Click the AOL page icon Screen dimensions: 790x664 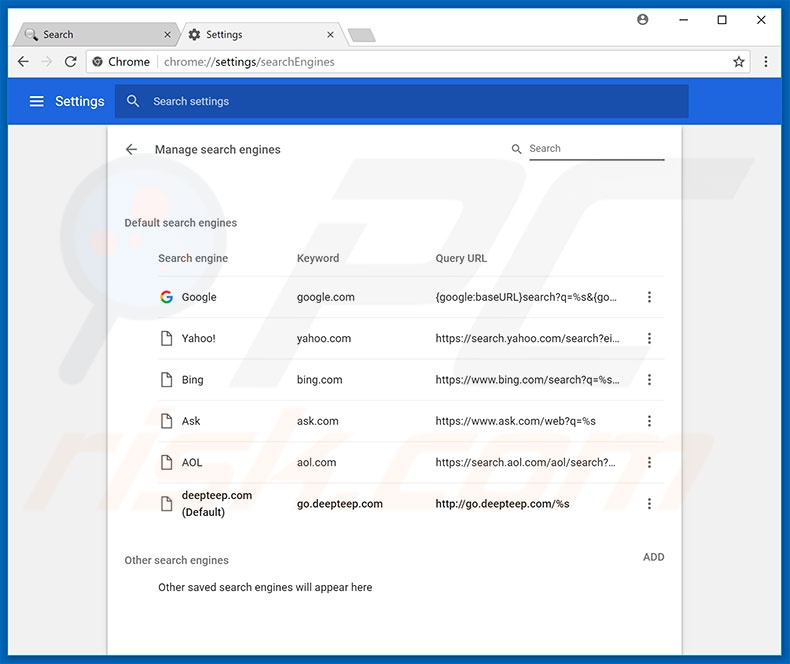pyautogui.click(x=166, y=462)
